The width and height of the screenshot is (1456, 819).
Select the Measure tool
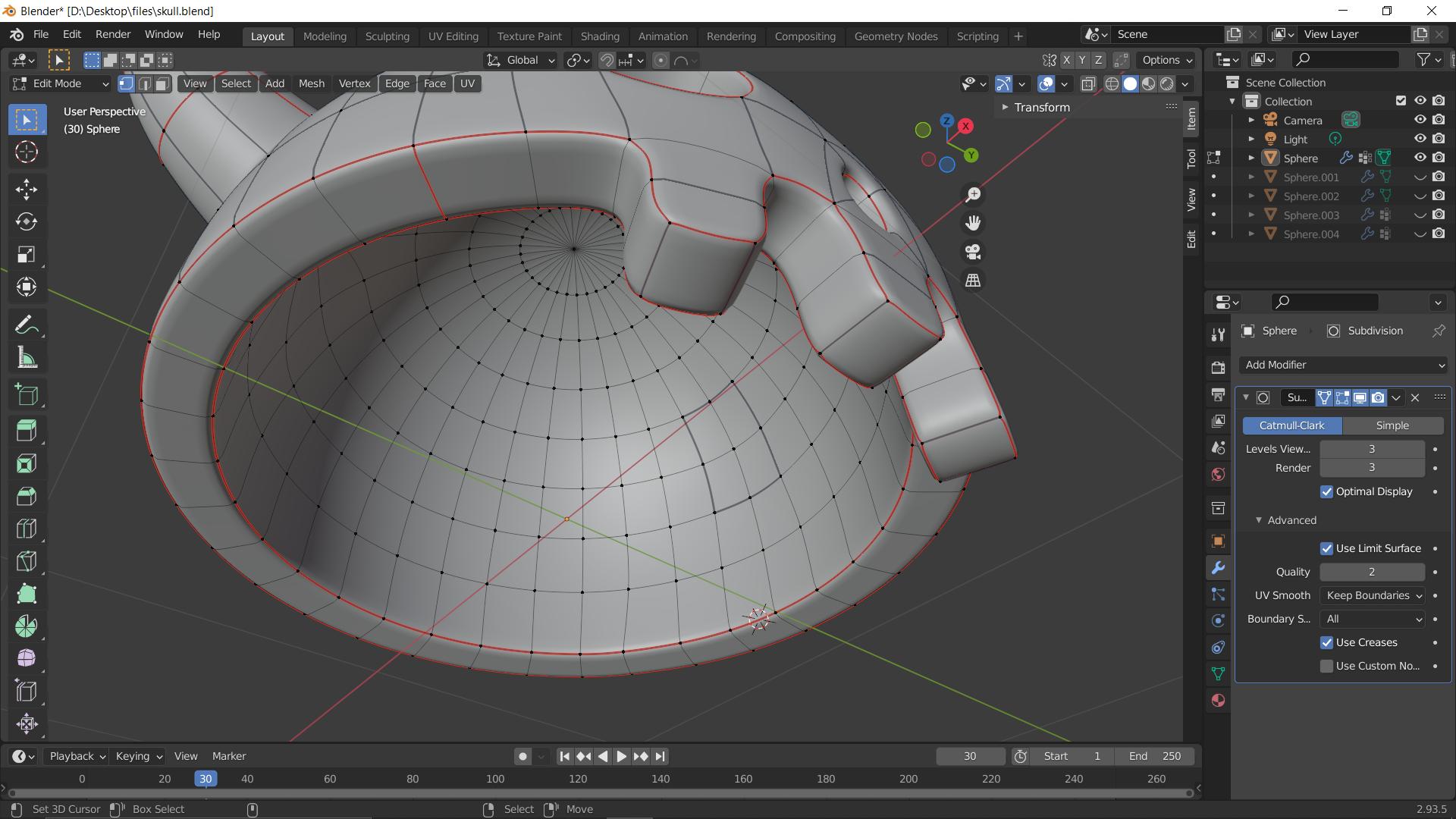(27, 358)
